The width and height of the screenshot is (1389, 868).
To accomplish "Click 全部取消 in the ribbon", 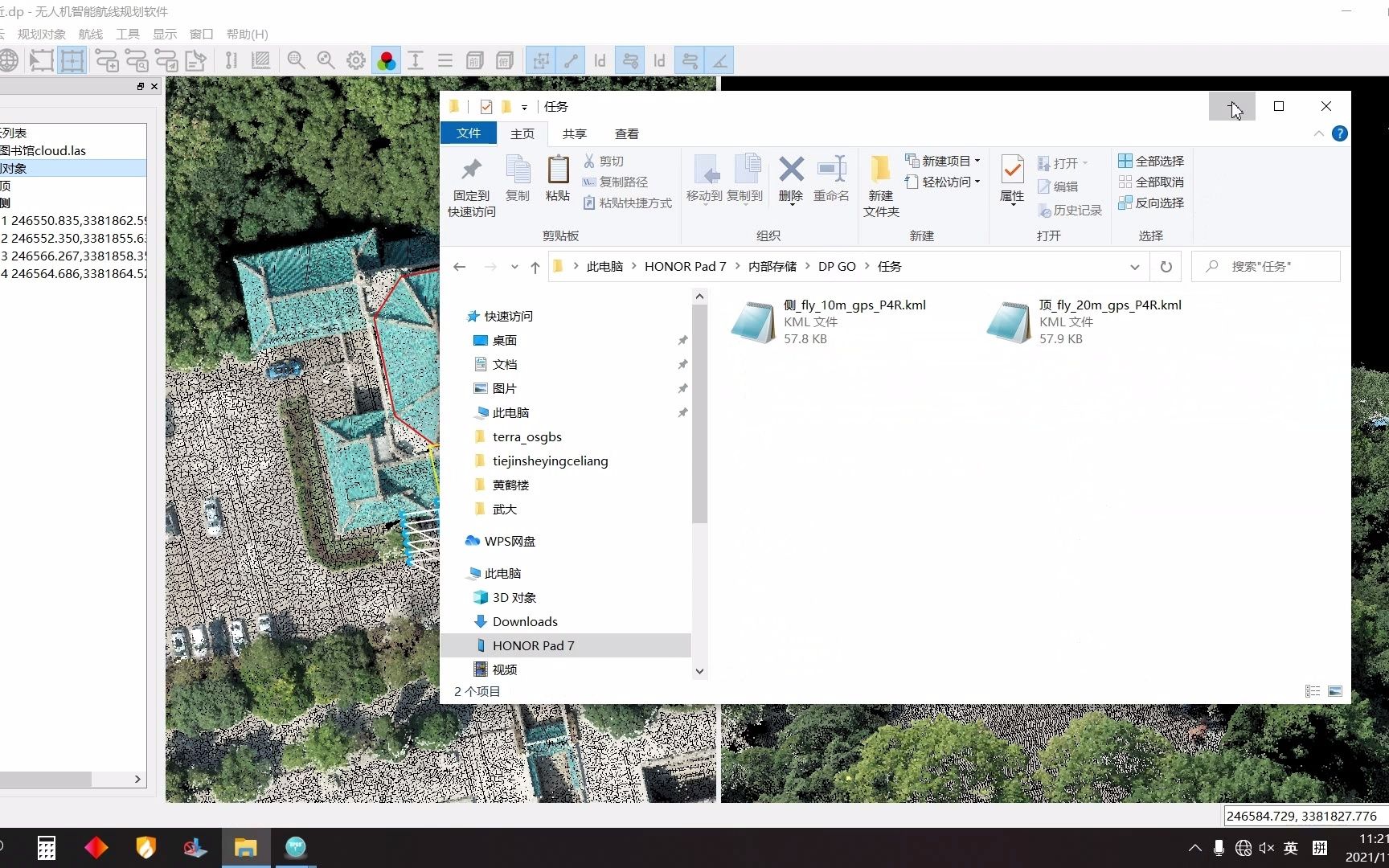I will click(1151, 182).
